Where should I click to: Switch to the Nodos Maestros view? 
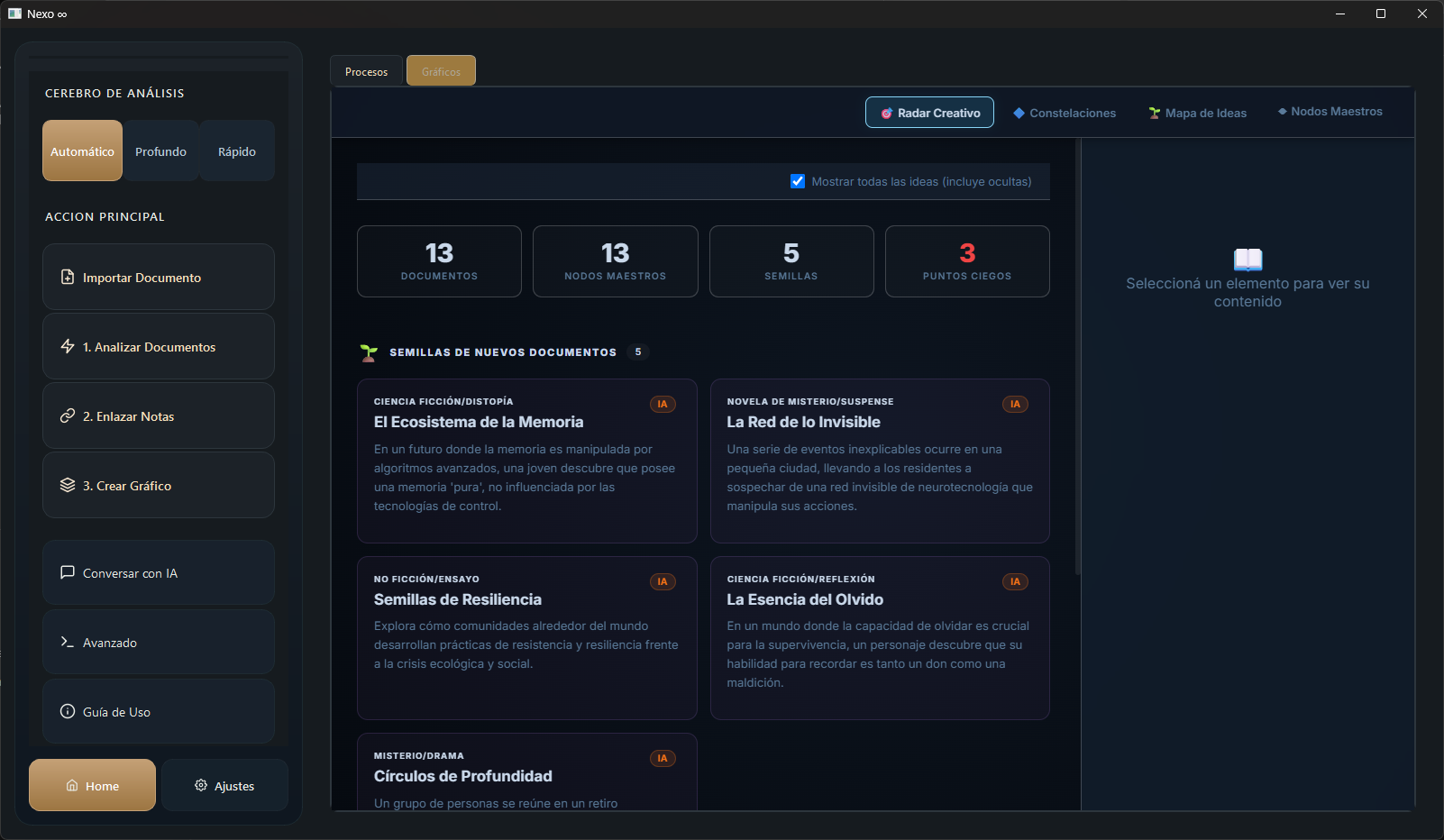tap(1330, 112)
